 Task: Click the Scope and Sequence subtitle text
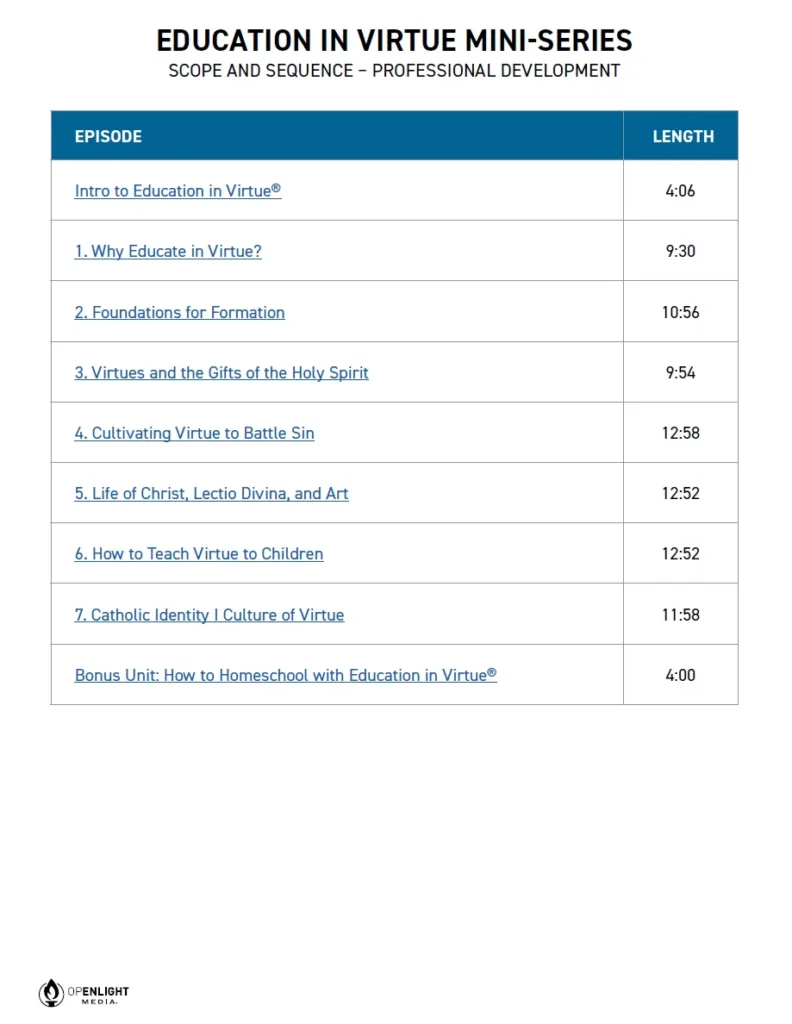point(394,71)
